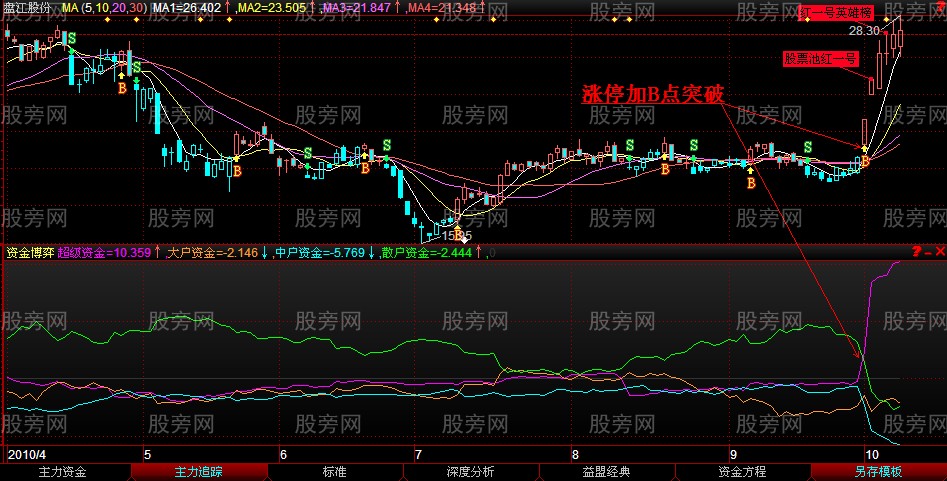
Task: Select month 8 on the time axis
Action: pyautogui.click(x=575, y=454)
